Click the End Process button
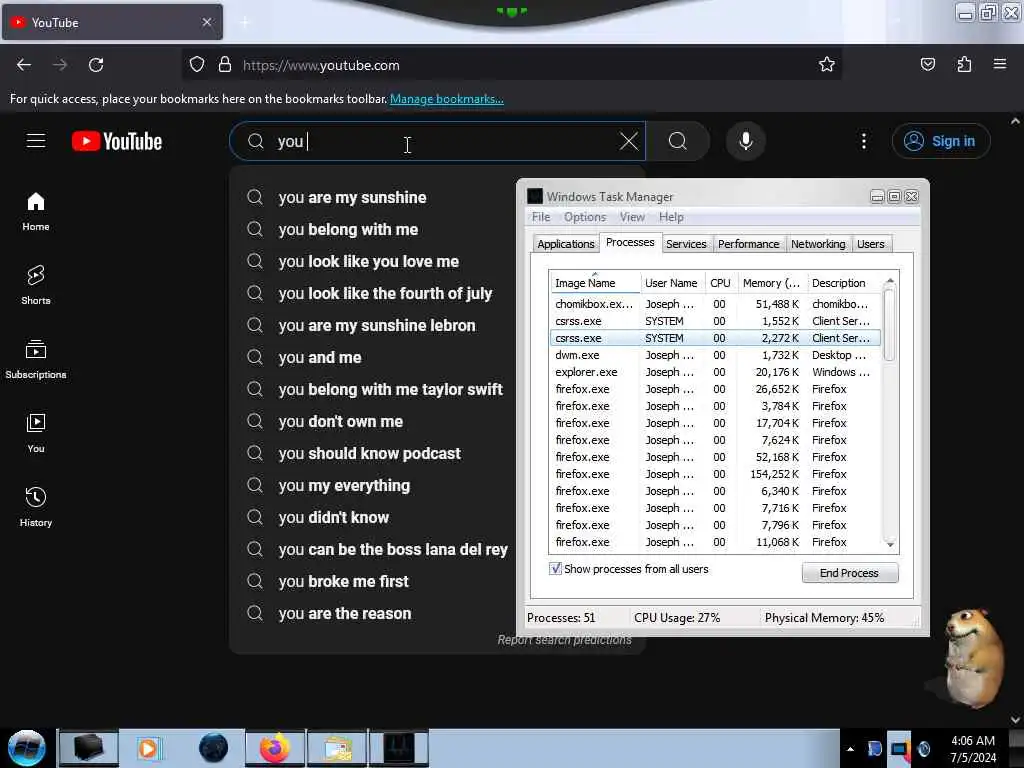 pyautogui.click(x=850, y=573)
